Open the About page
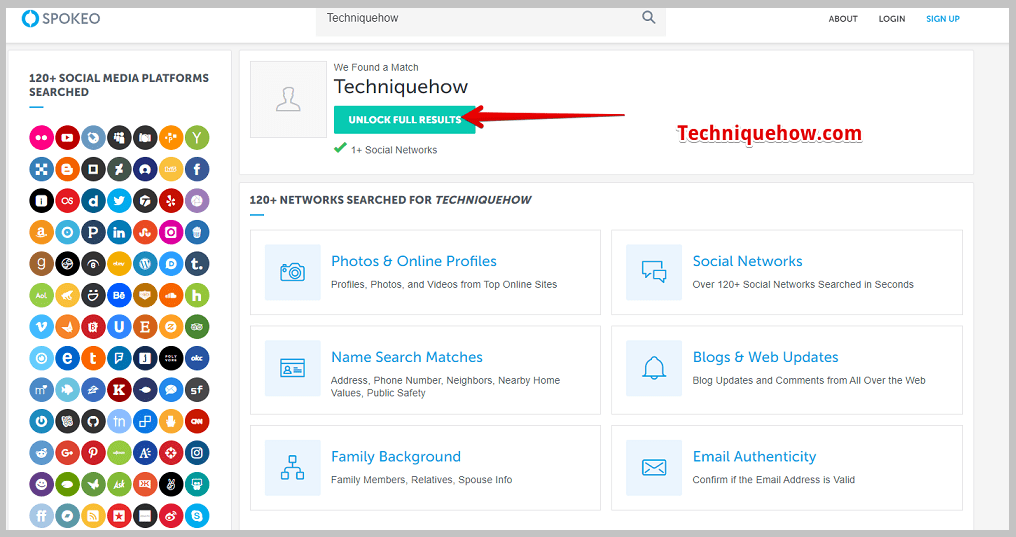The image size is (1016, 537). (843, 19)
